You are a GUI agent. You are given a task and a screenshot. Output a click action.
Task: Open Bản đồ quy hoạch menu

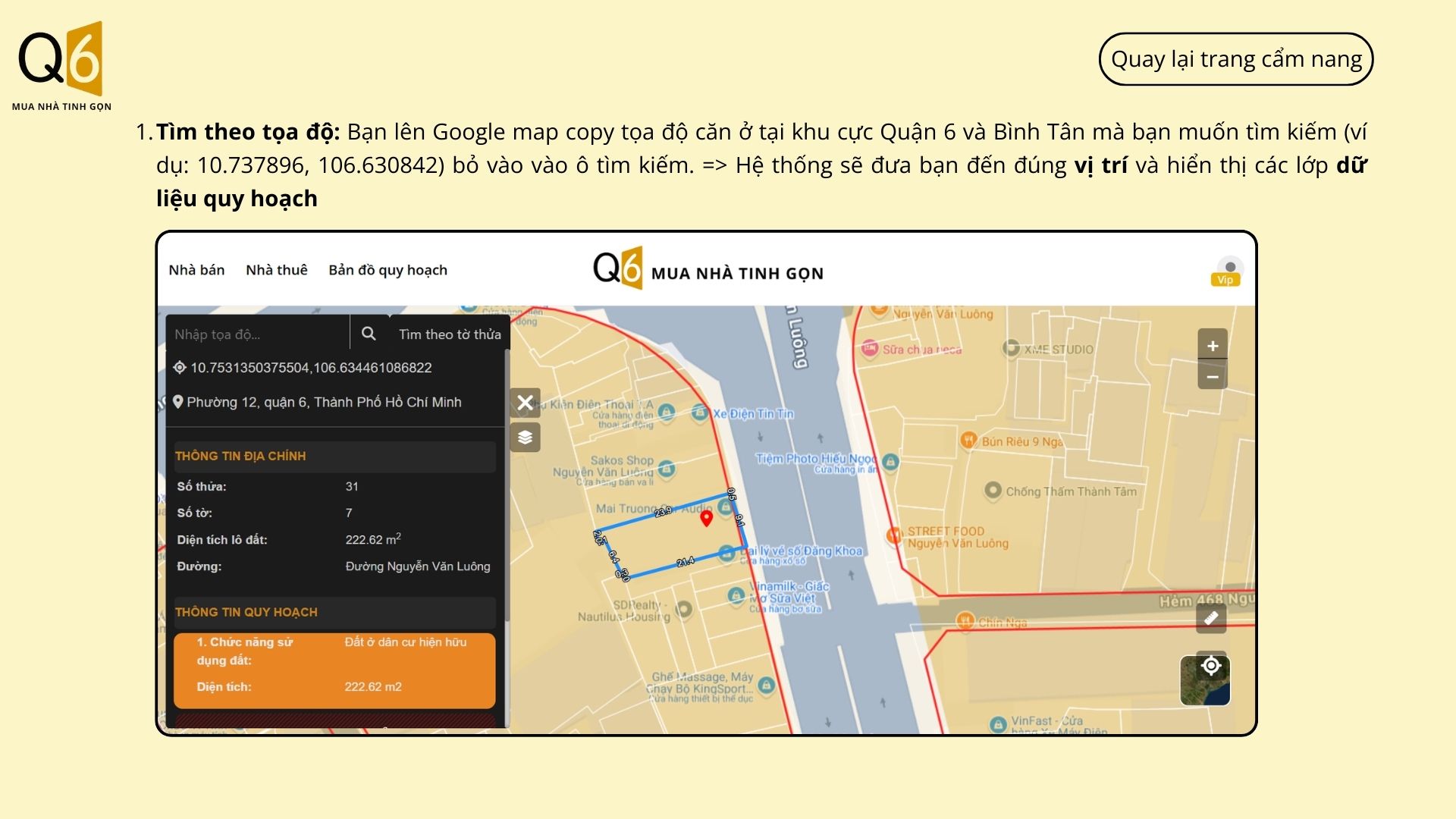tap(388, 271)
